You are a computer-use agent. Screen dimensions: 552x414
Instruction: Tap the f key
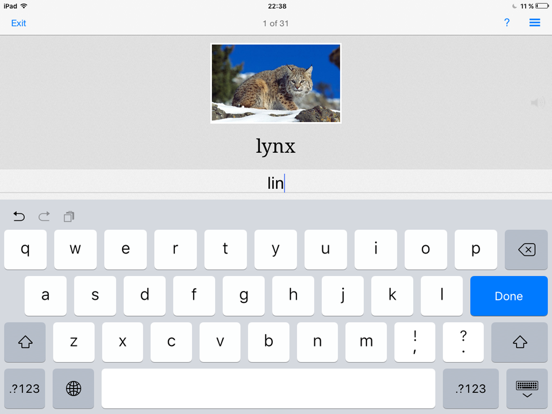coord(194,296)
